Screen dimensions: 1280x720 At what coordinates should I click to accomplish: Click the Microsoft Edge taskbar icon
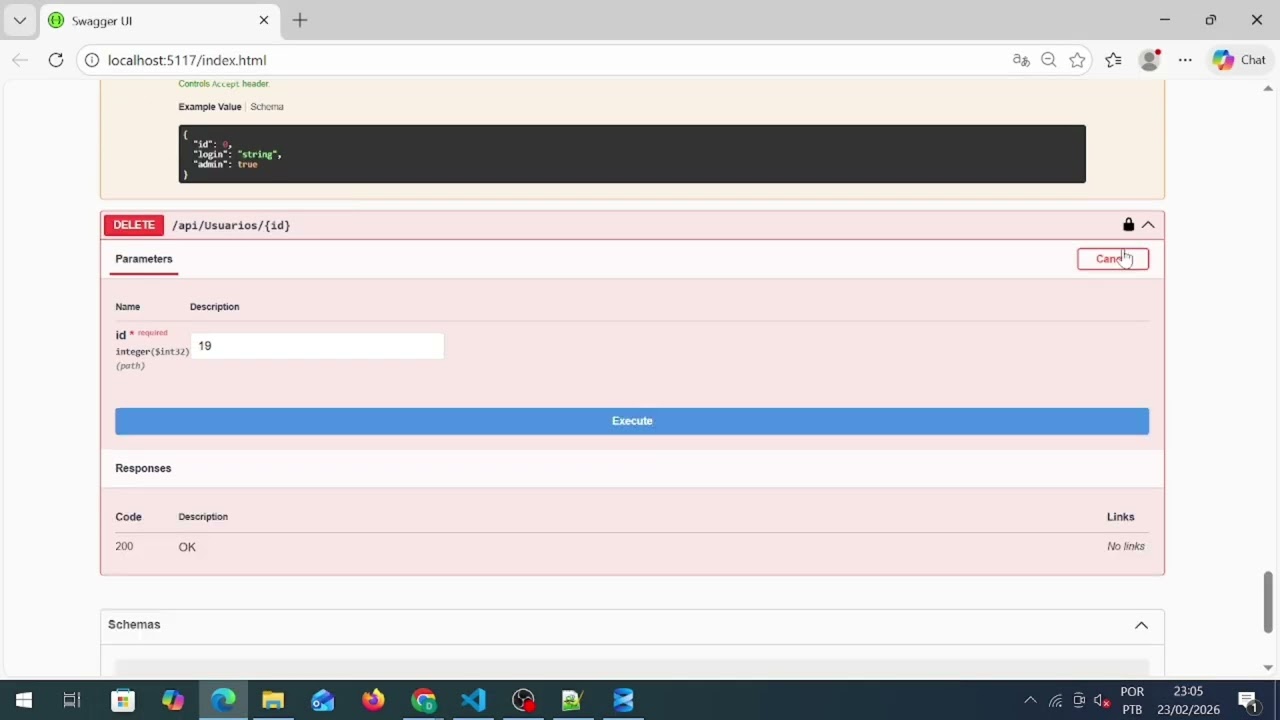223,700
